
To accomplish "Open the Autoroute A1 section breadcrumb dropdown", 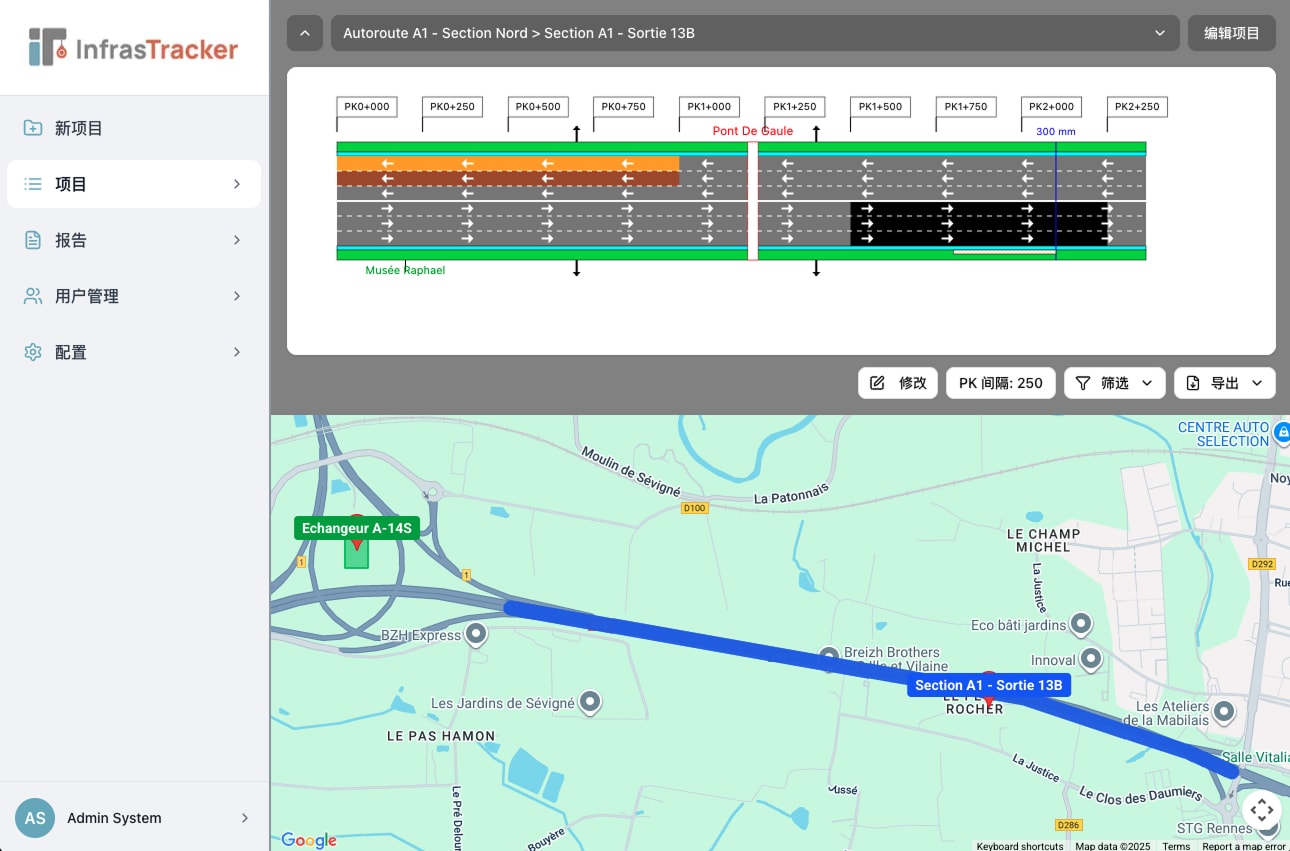I will 1159,33.
